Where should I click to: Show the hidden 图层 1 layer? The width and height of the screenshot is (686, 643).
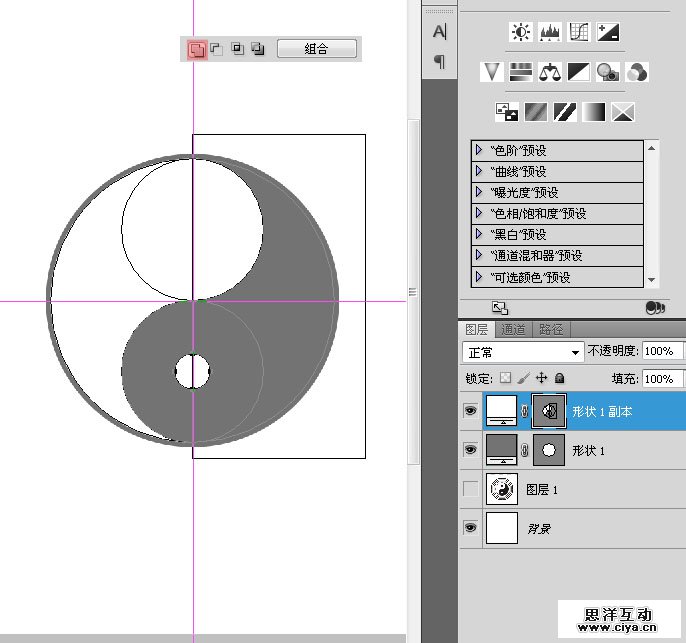471,489
